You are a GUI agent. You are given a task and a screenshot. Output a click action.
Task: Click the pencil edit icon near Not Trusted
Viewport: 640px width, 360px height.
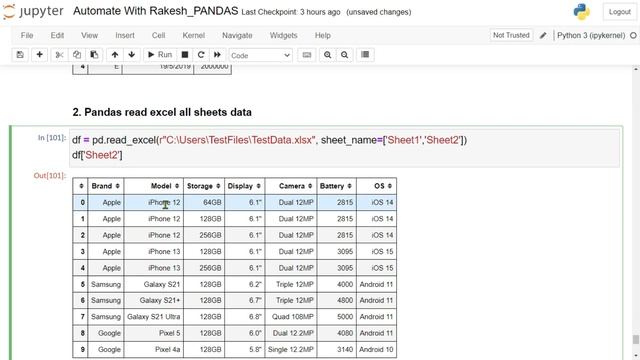543,36
